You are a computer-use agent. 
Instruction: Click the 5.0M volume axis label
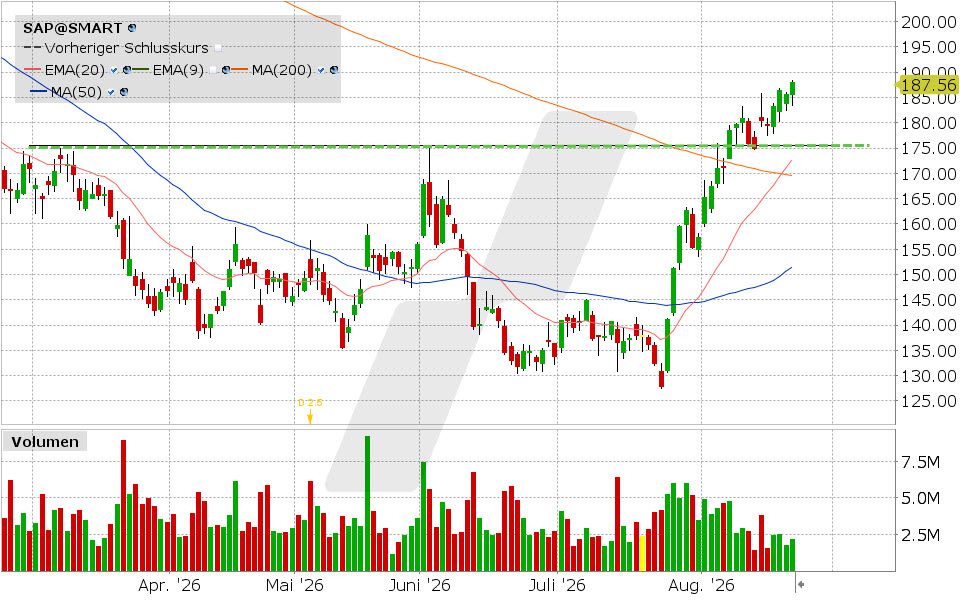(920, 498)
